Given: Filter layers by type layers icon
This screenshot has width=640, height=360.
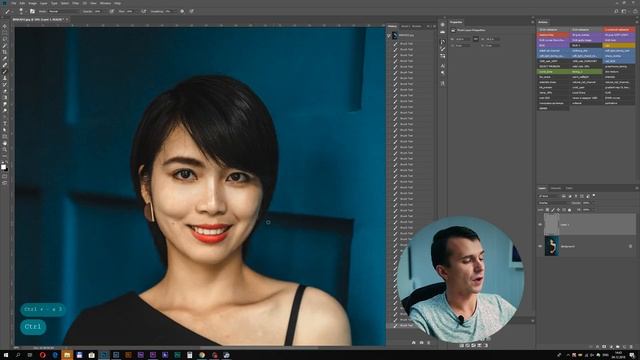Looking at the screenshot, I should (x=576, y=196).
